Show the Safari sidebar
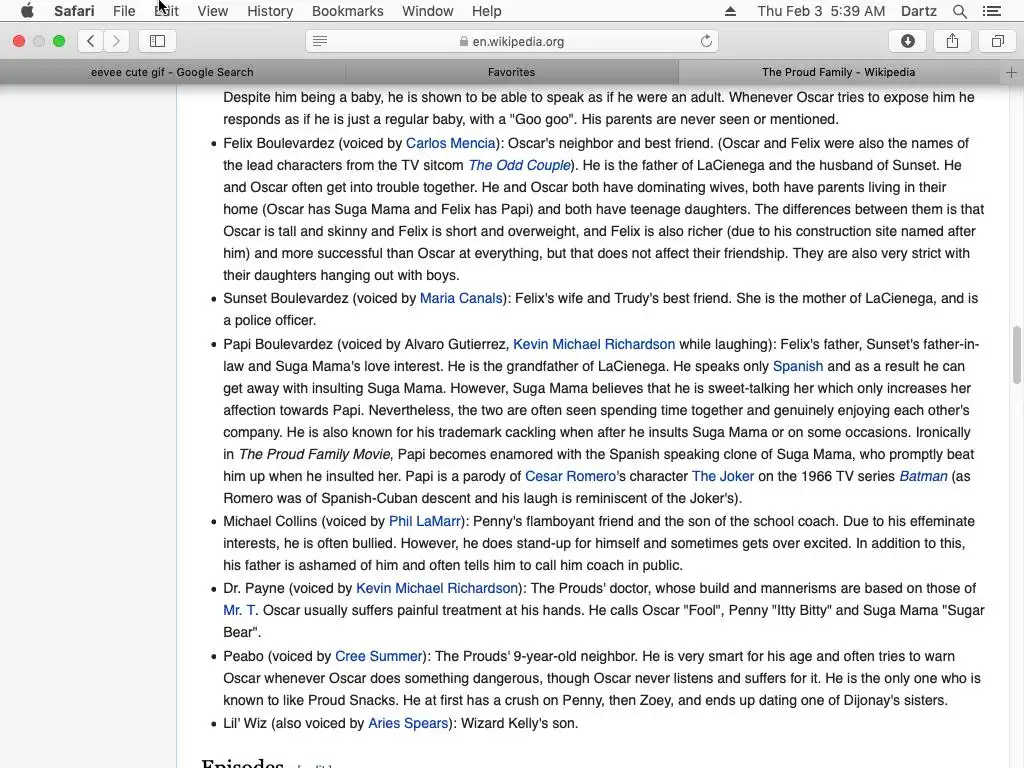This screenshot has height=768, width=1024. click(157, 41)
